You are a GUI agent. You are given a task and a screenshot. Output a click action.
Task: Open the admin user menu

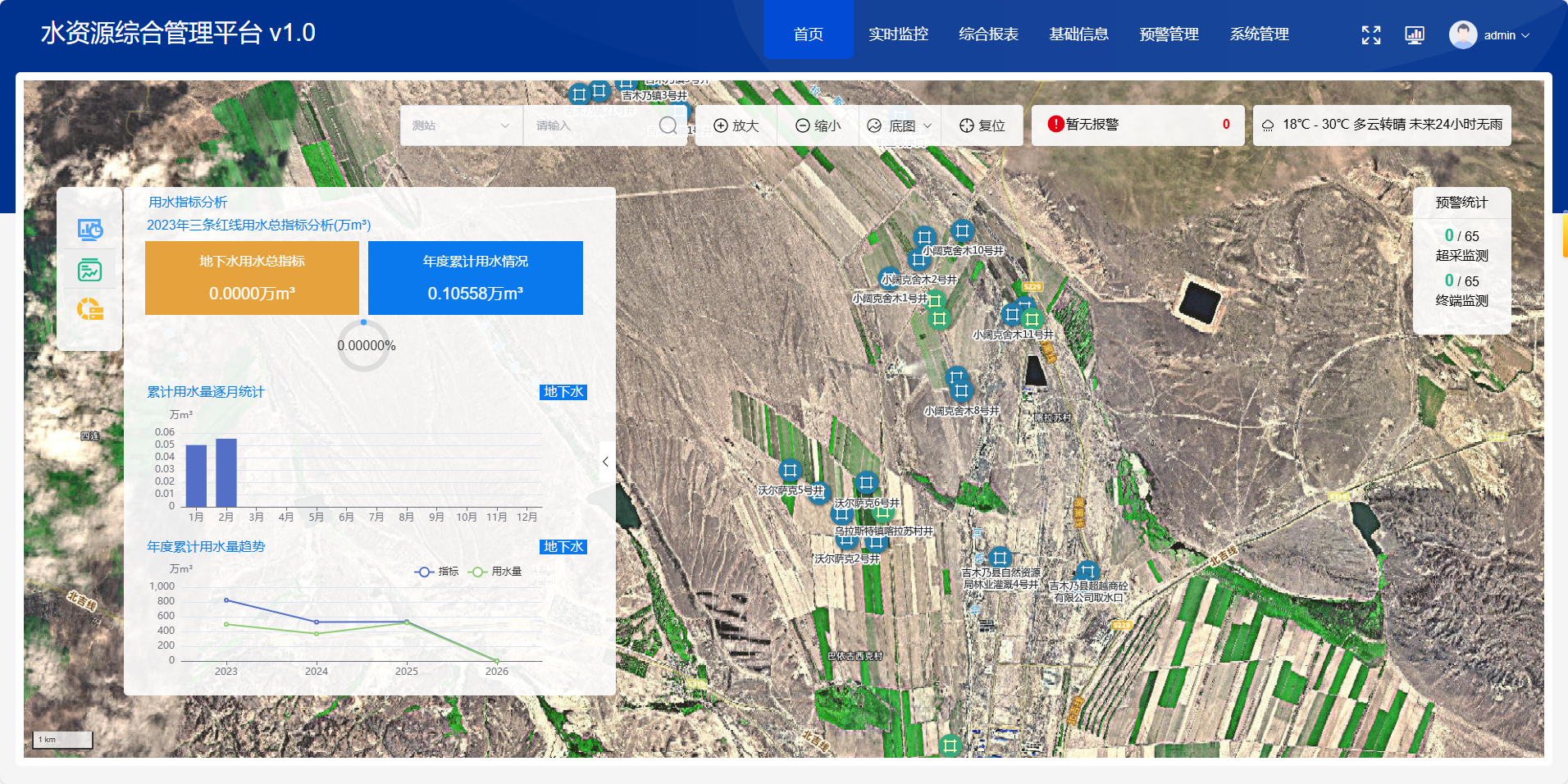tap(1489, 35)
